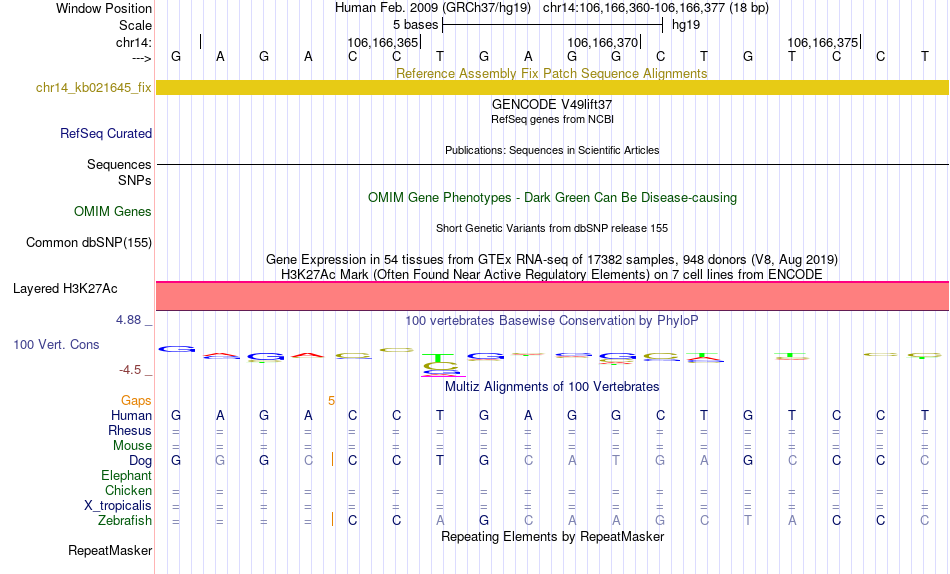
Task: Select the RepeatMasker track label
Action: pyautogui.click(x=110, y=550)
